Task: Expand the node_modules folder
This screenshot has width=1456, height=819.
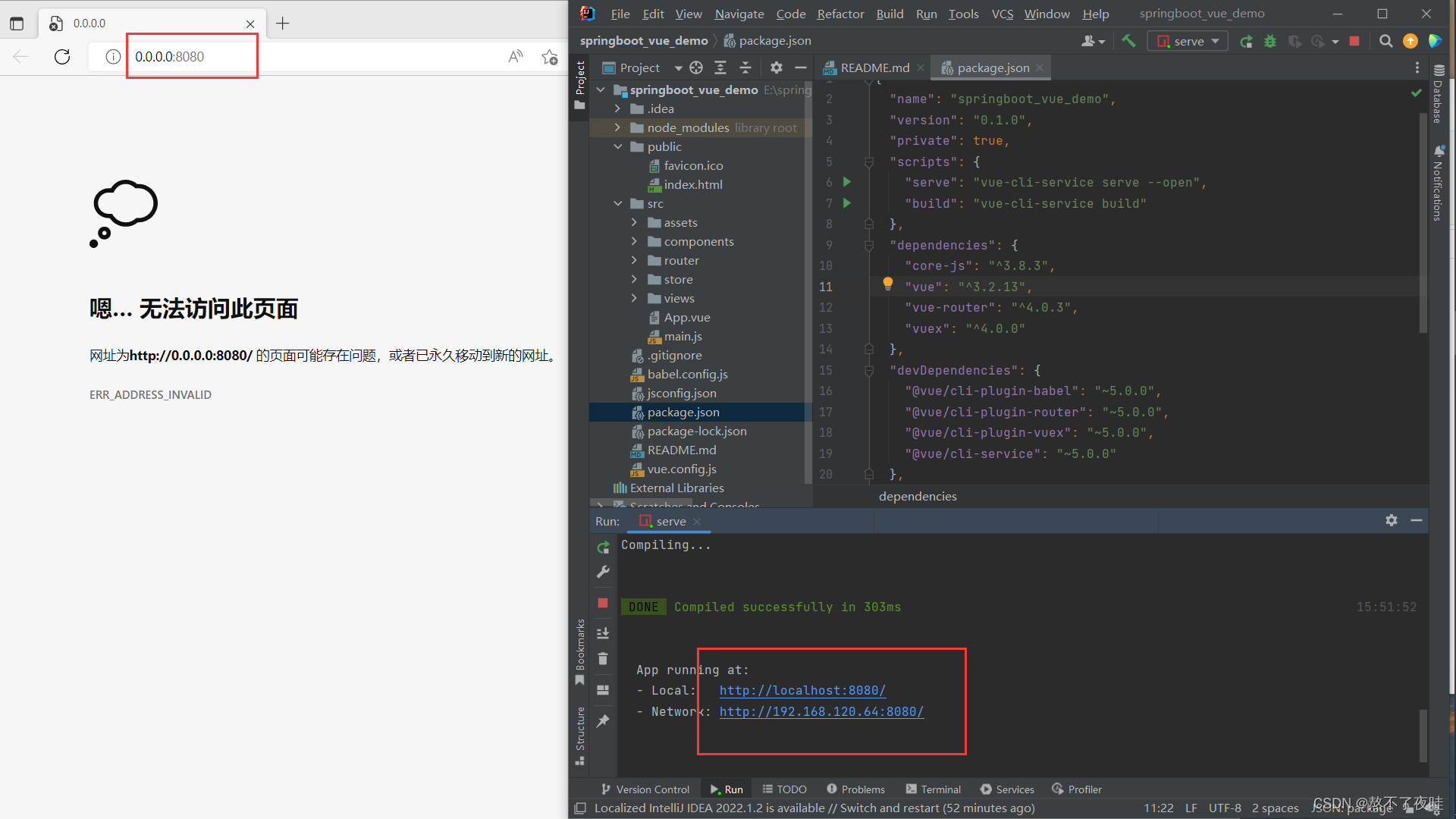Action: (617, 127)
